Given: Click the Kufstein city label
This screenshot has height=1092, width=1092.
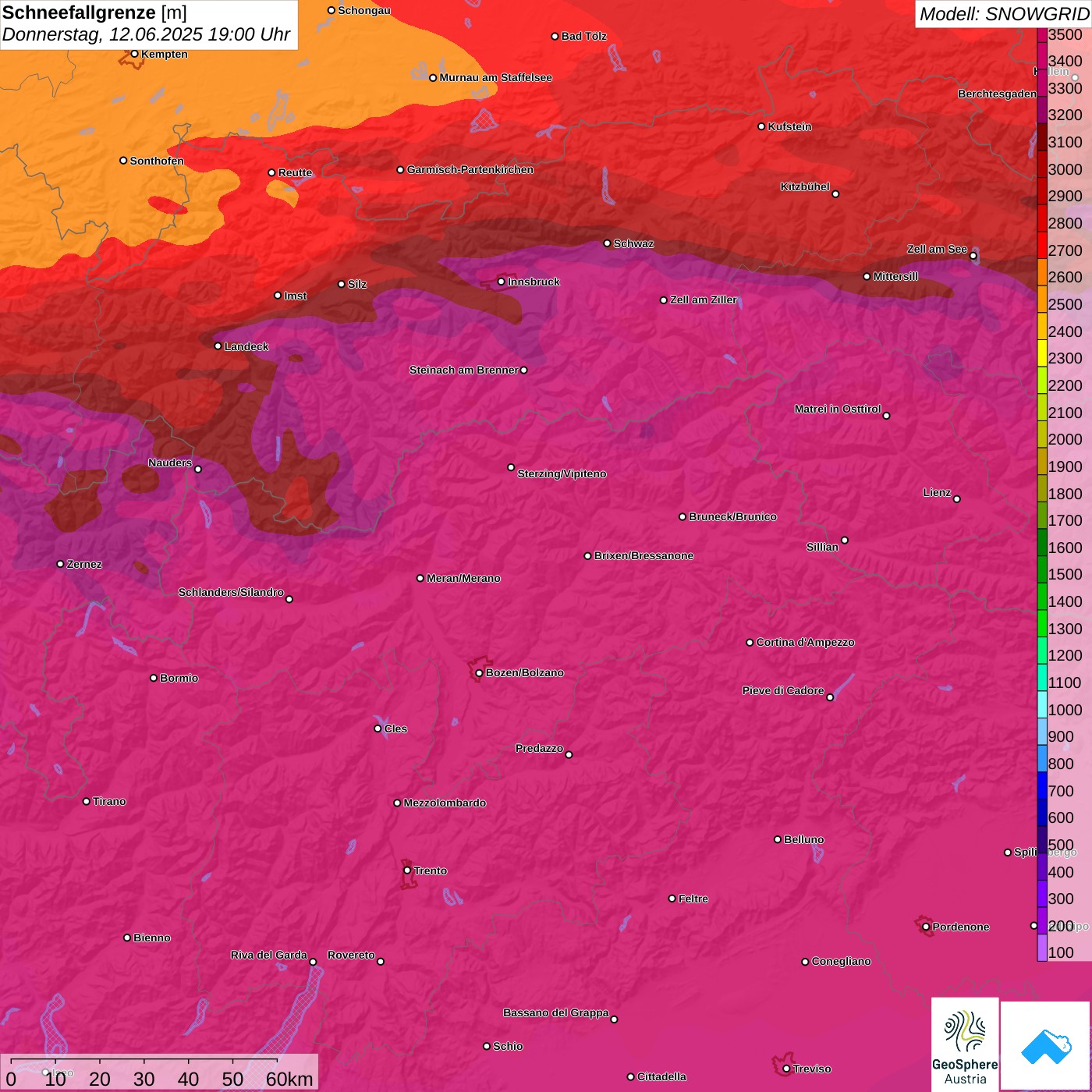Looking at the screenshot, I should 789,126.
